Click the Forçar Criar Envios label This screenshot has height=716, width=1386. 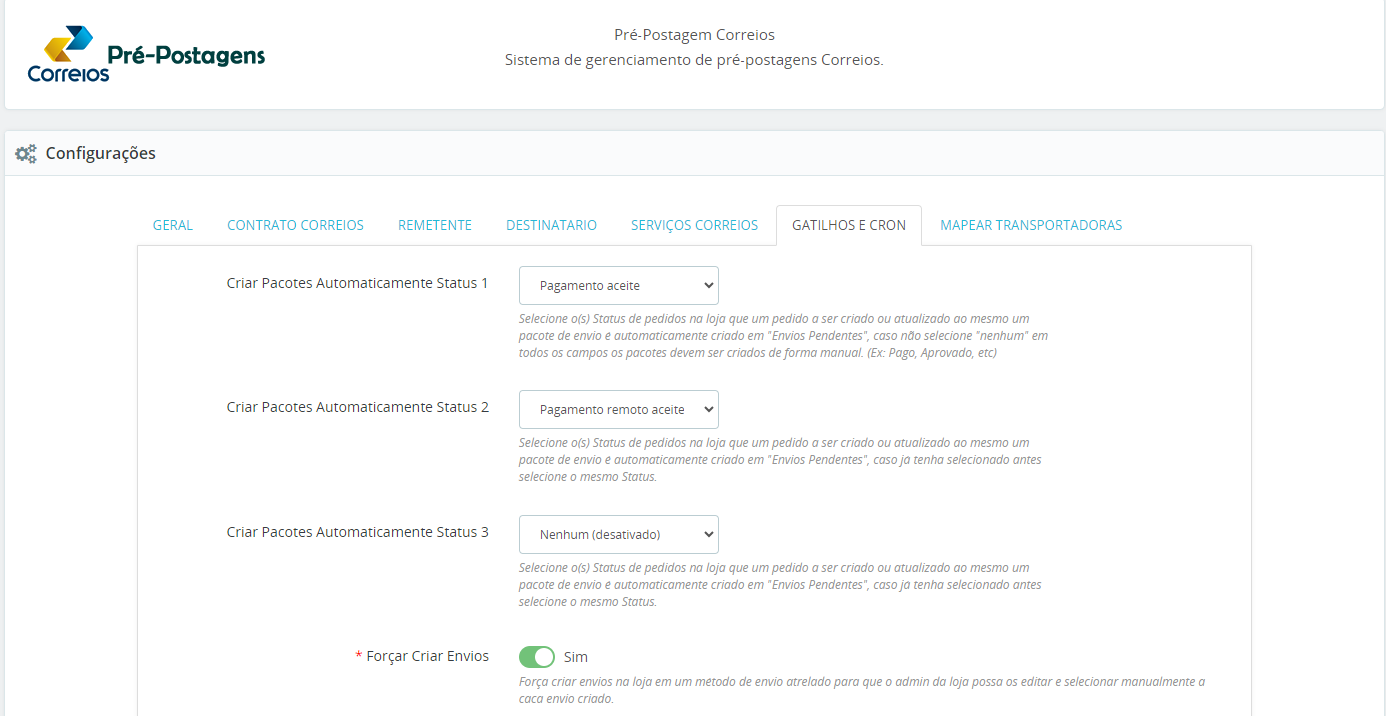click(x=428, y=656)
